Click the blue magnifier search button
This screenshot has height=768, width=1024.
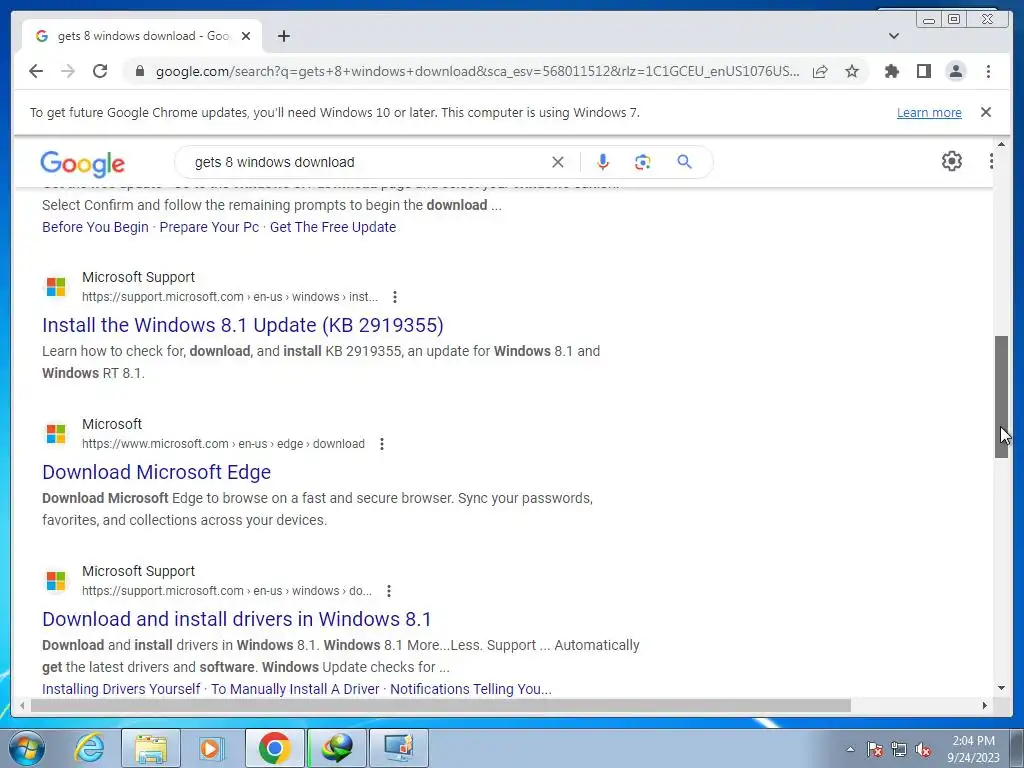click(684, 162)
